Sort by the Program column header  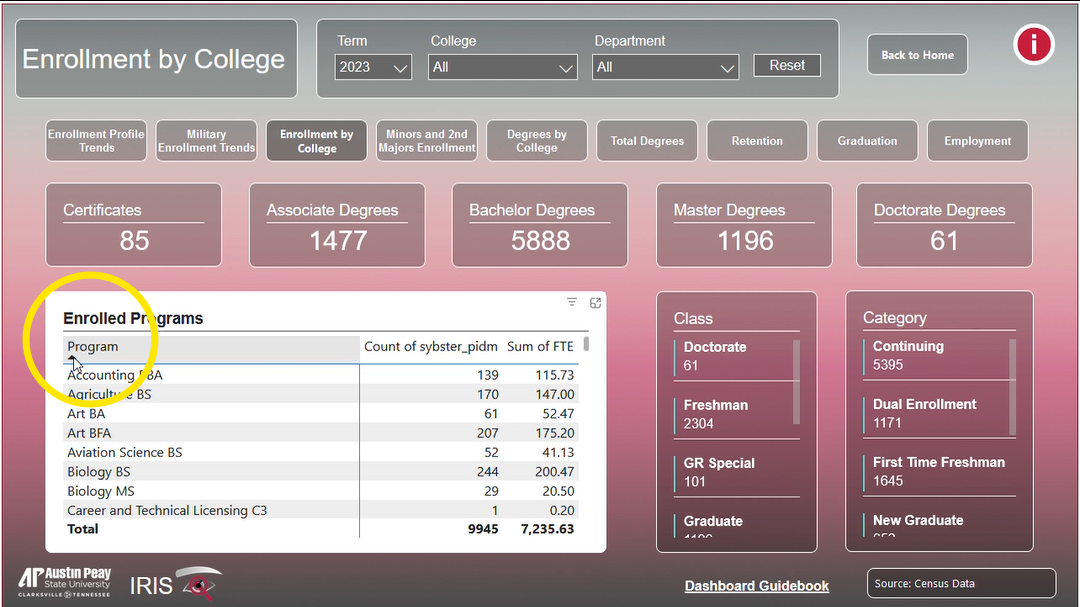coord(93,347)
